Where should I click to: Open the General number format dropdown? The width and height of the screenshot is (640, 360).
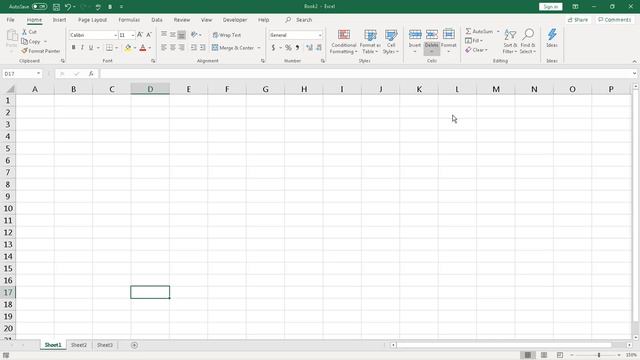320,36
